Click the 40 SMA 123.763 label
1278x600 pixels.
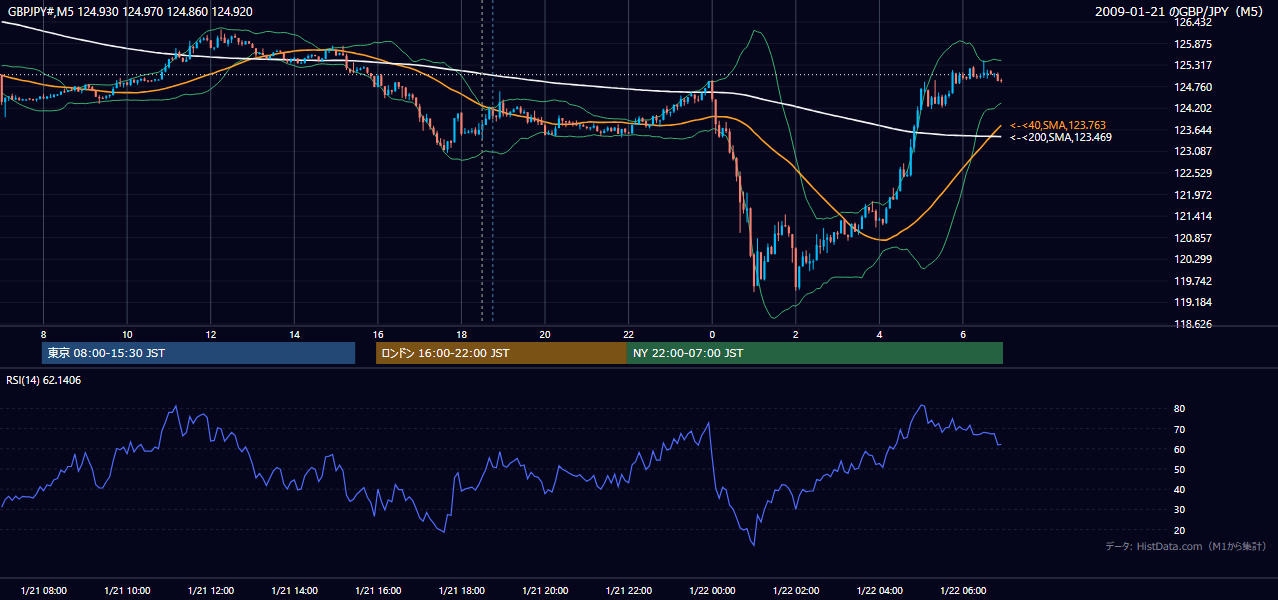click(1057, 125)
